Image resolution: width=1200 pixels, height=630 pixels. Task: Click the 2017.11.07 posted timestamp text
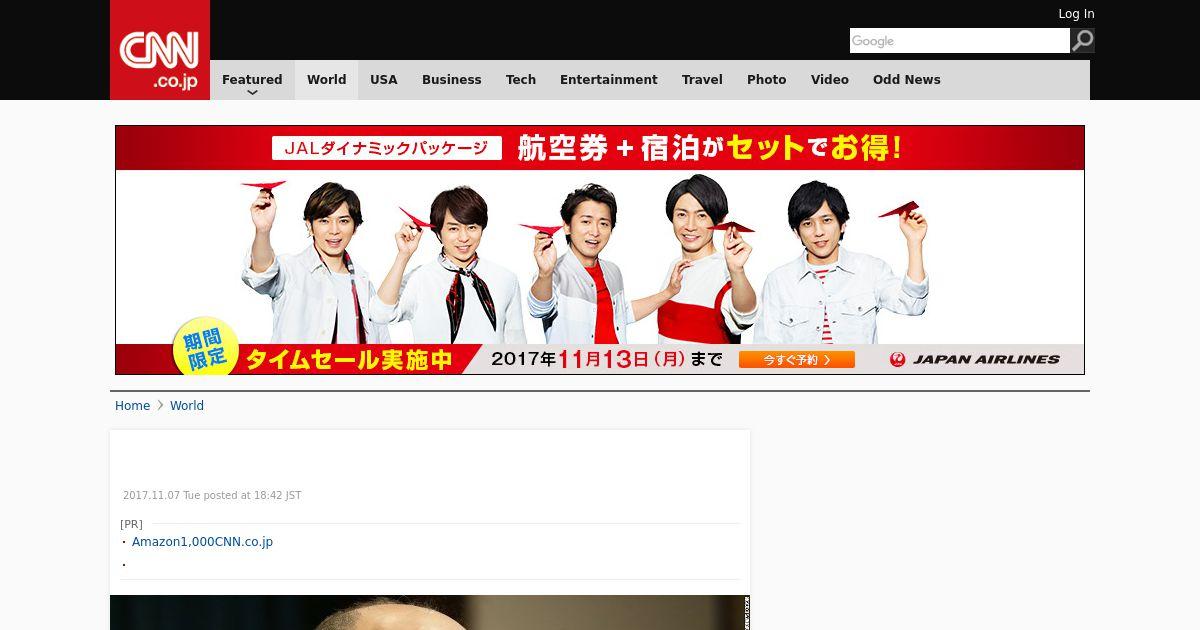212,496
